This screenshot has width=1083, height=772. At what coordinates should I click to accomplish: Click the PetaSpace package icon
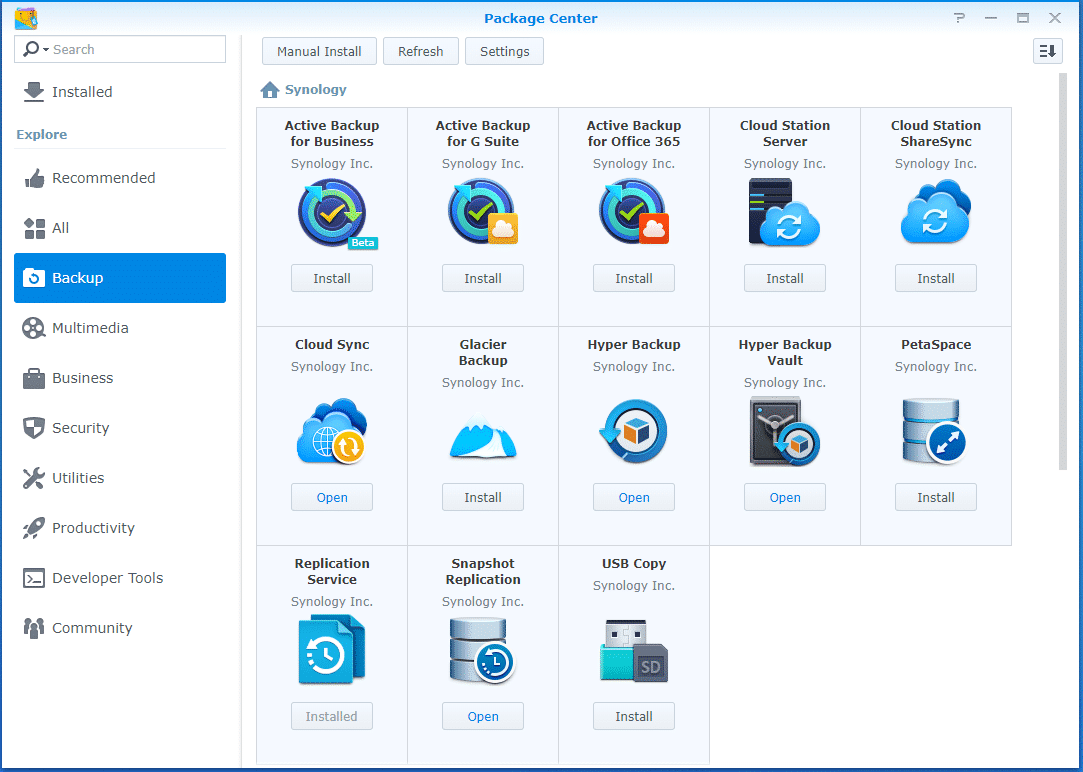935,432
